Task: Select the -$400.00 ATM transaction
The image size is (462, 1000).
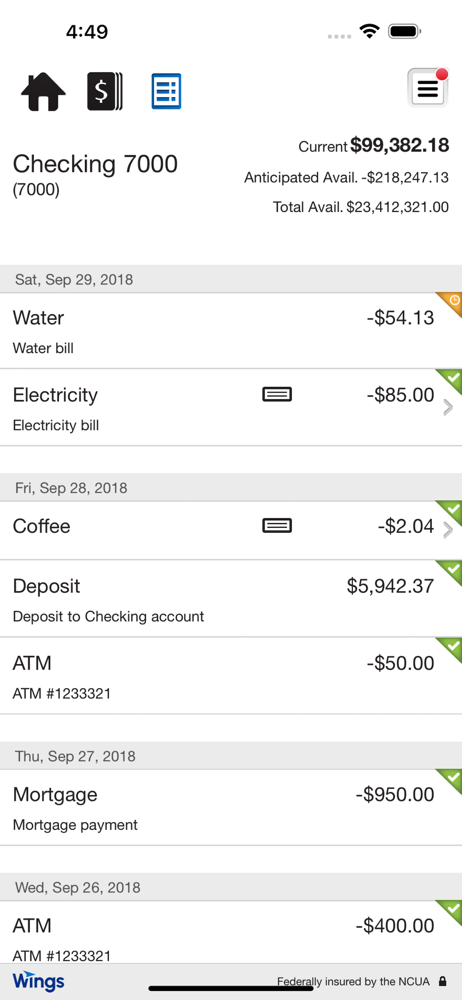Action: click(x=231, y=932)
